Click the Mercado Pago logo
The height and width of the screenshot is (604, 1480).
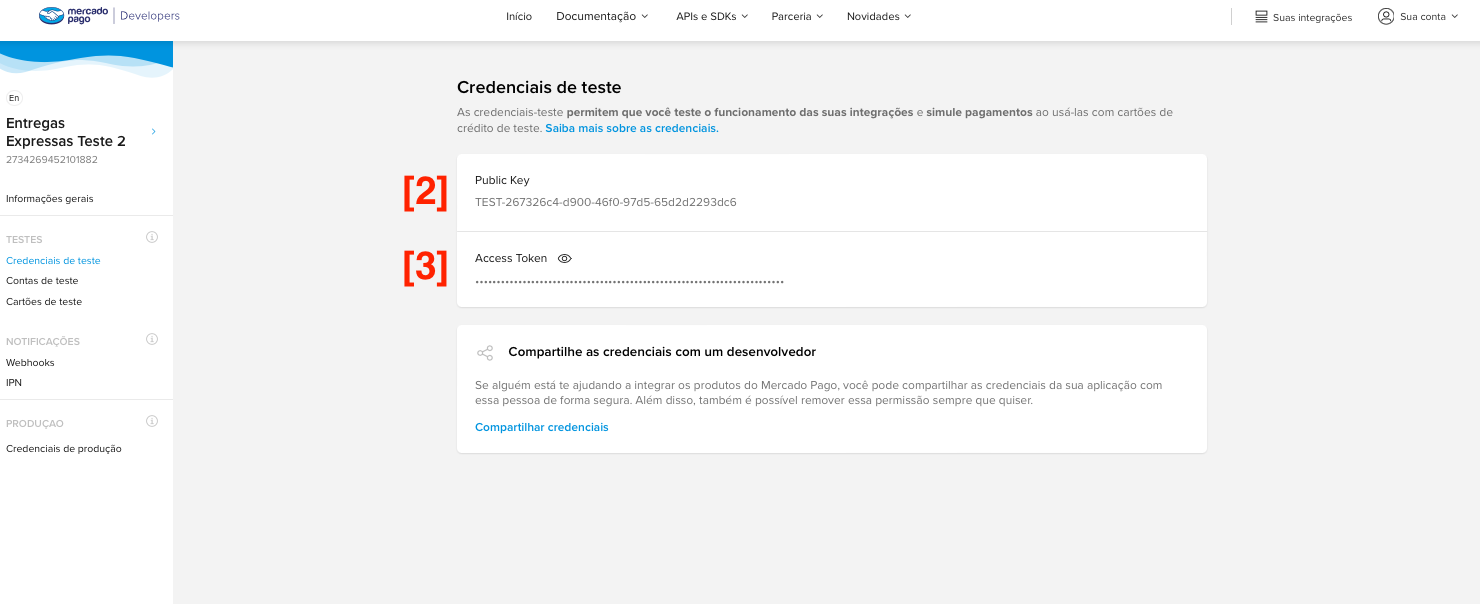(x=73, y=16)
